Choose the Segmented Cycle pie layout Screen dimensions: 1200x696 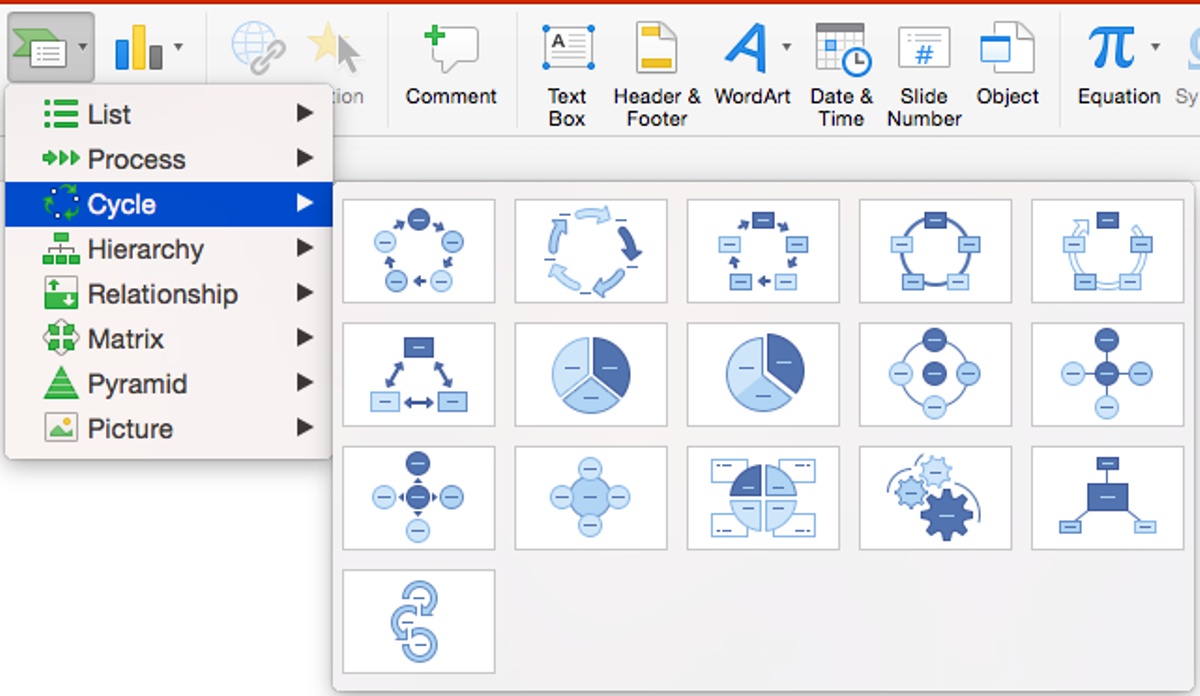(591, 375)
